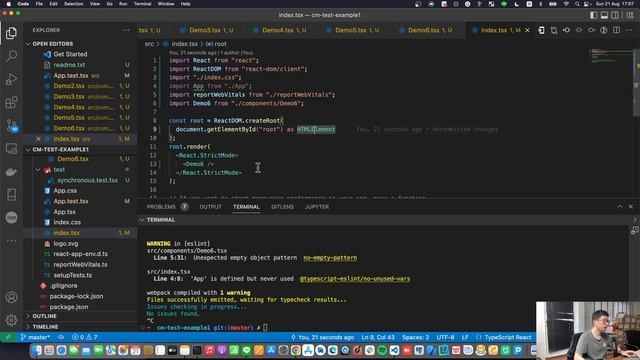Image resolution: width=640 pixels, height=360 pixels.
Task: Open the Source Control view
Action: 11,125
